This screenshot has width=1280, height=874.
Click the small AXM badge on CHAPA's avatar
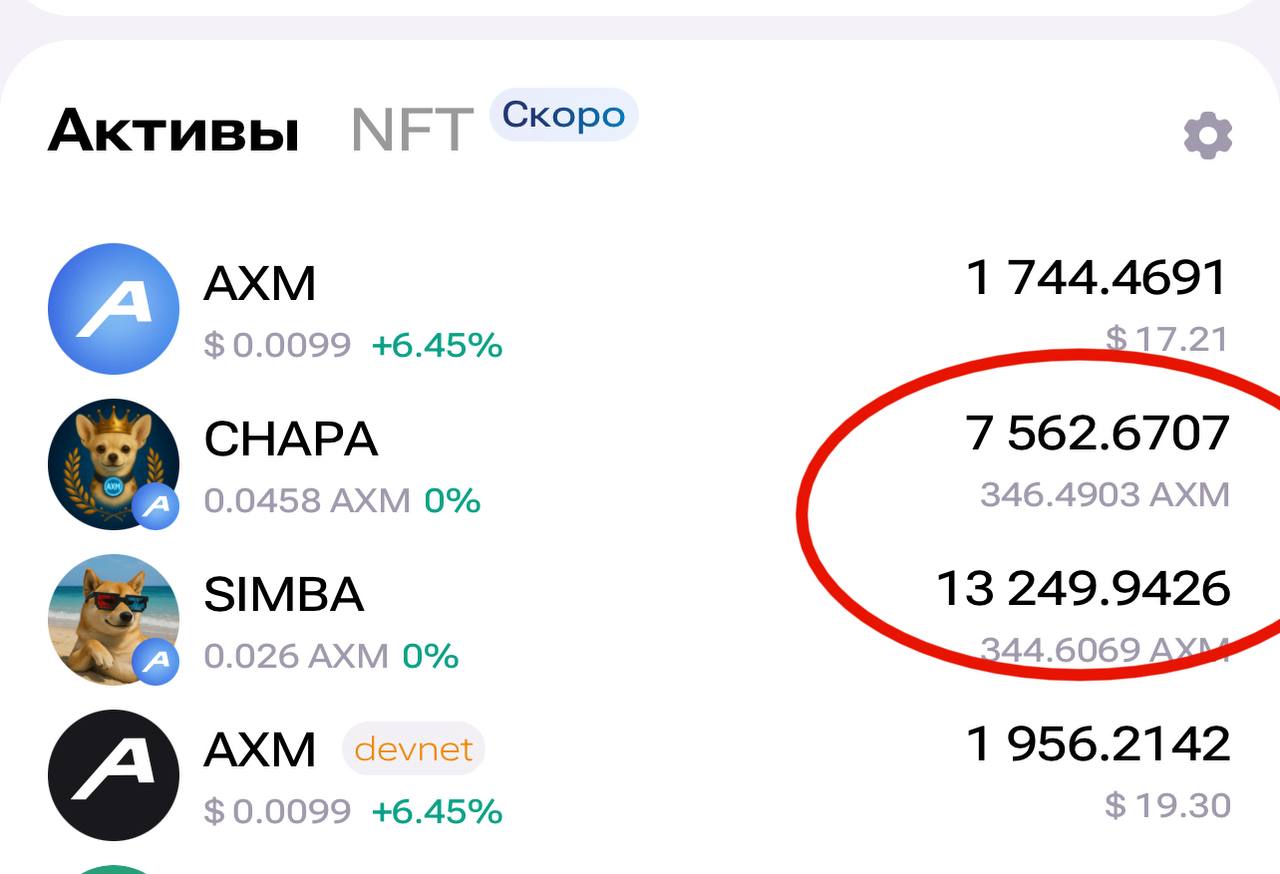tap(156, 506)
